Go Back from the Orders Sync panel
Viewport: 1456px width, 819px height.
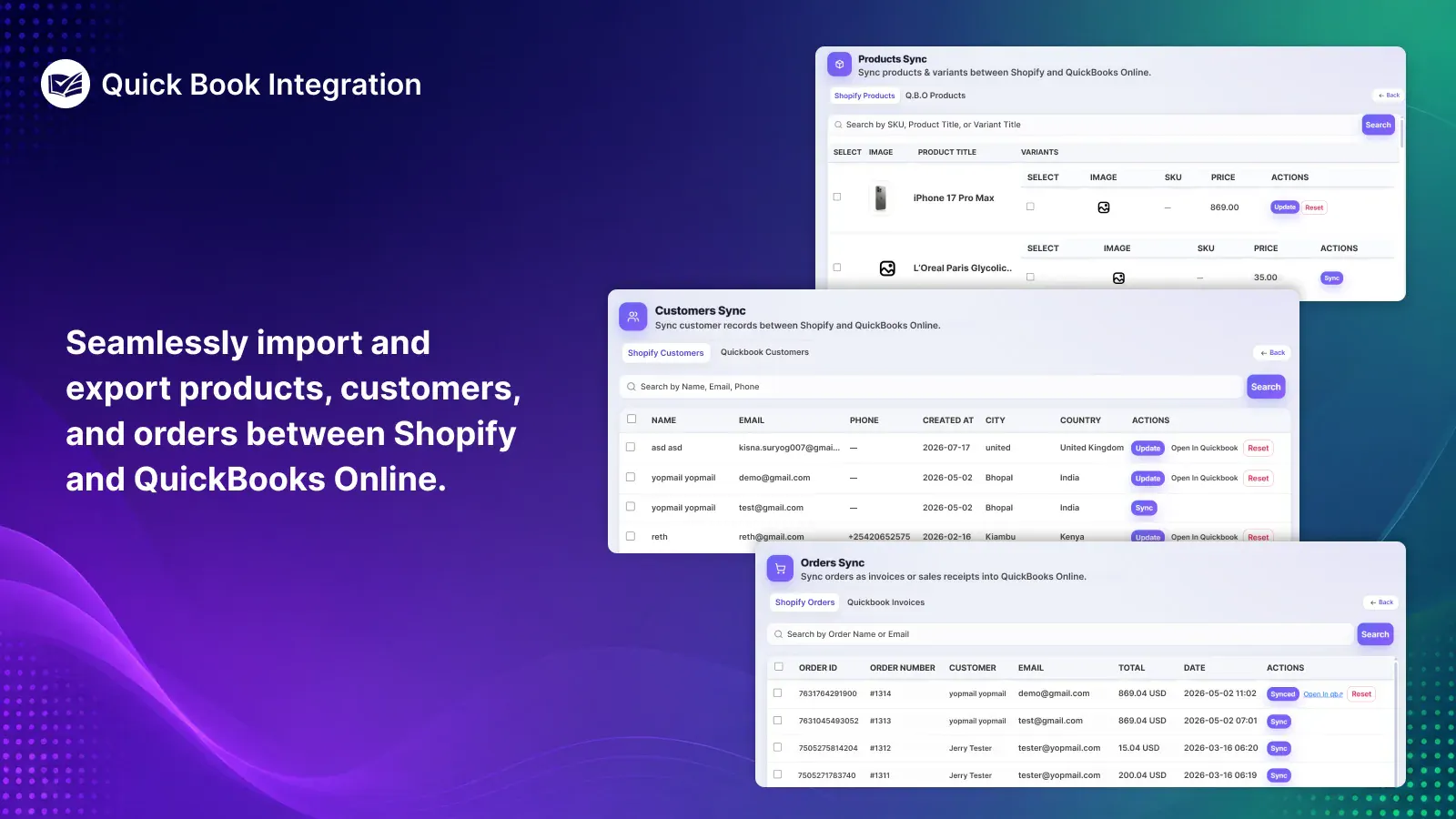1381,602
